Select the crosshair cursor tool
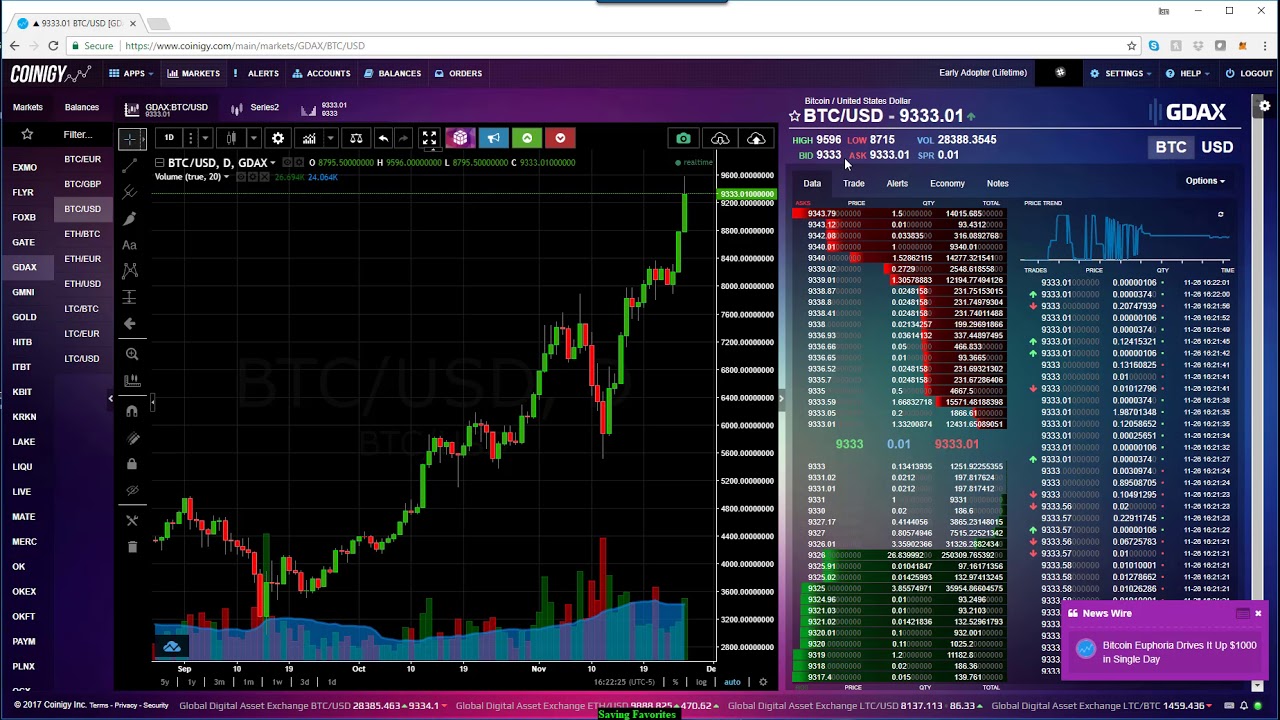 pyautogui.click(x=131, y=140)
